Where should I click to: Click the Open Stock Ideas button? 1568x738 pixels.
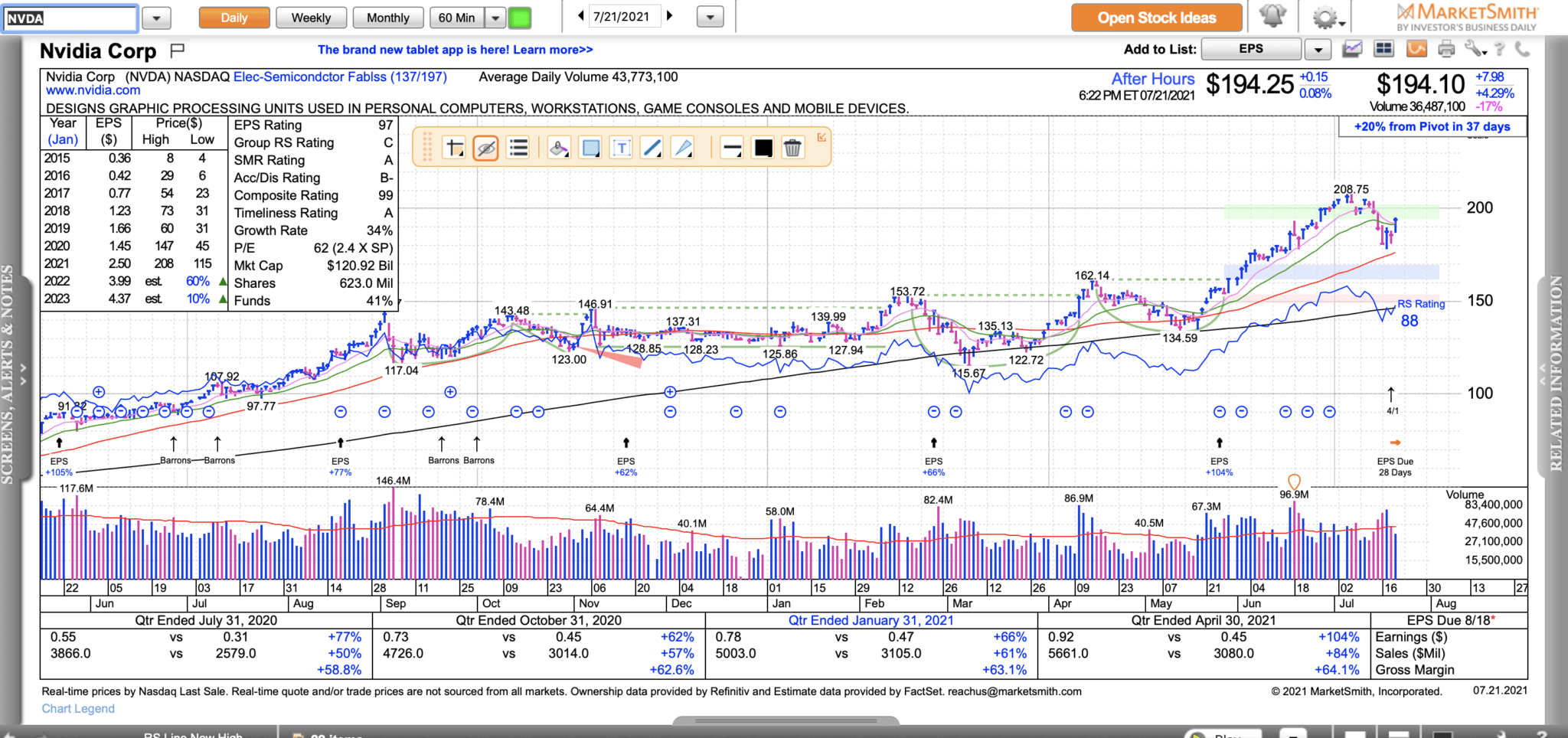tap(1157, 18)
